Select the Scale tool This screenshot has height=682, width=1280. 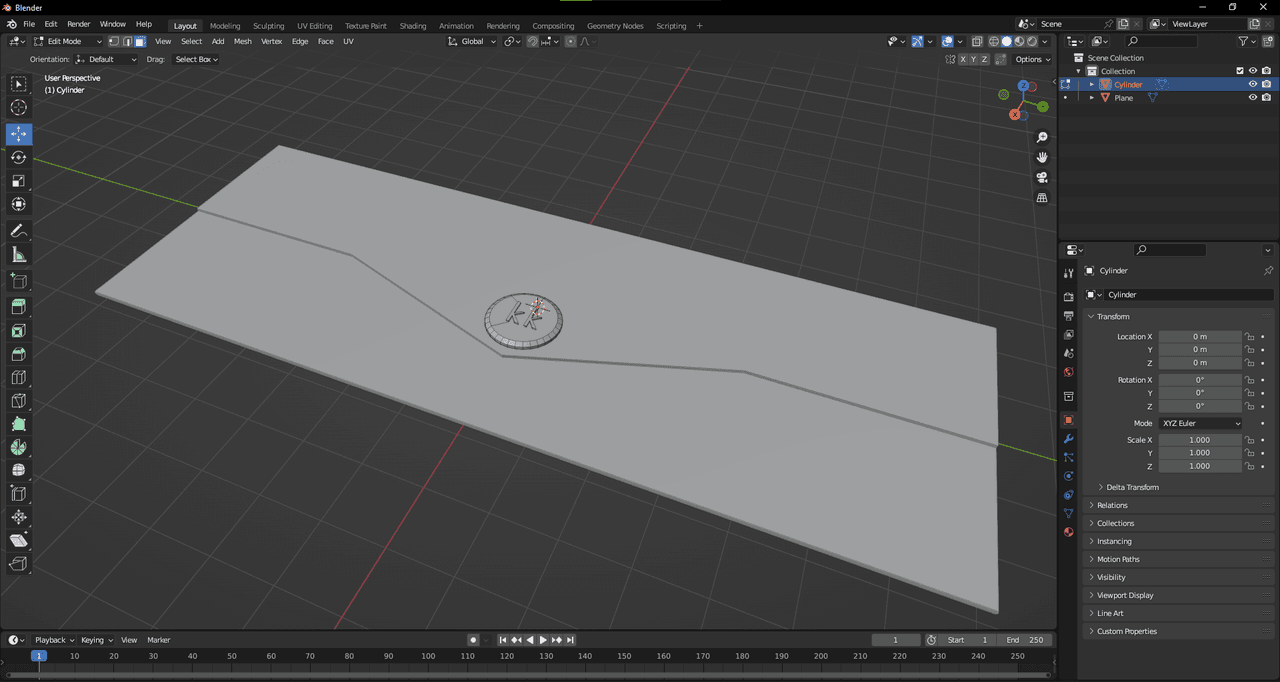click(19, 181)
